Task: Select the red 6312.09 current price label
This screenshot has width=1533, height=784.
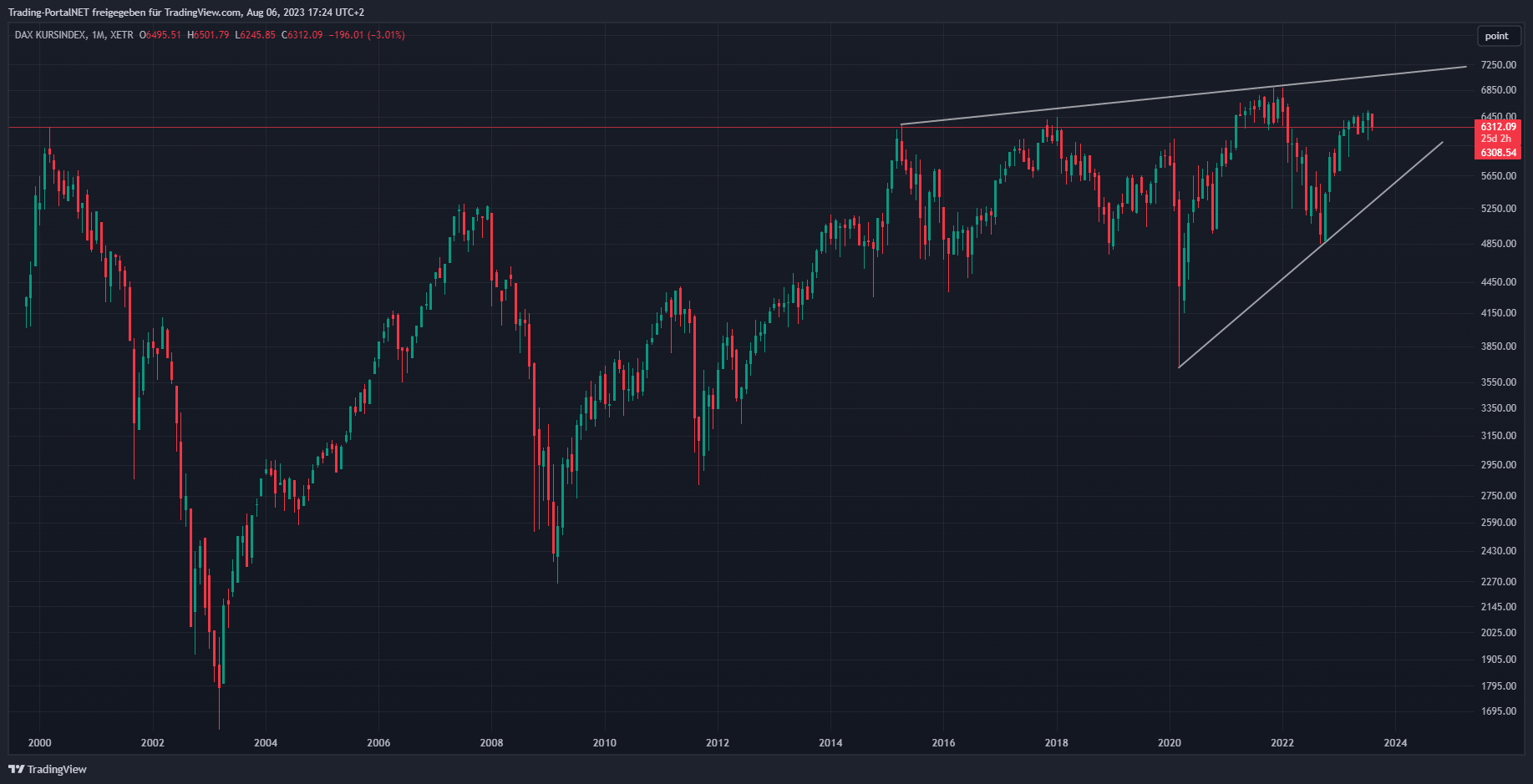Action: point(1498,127)
